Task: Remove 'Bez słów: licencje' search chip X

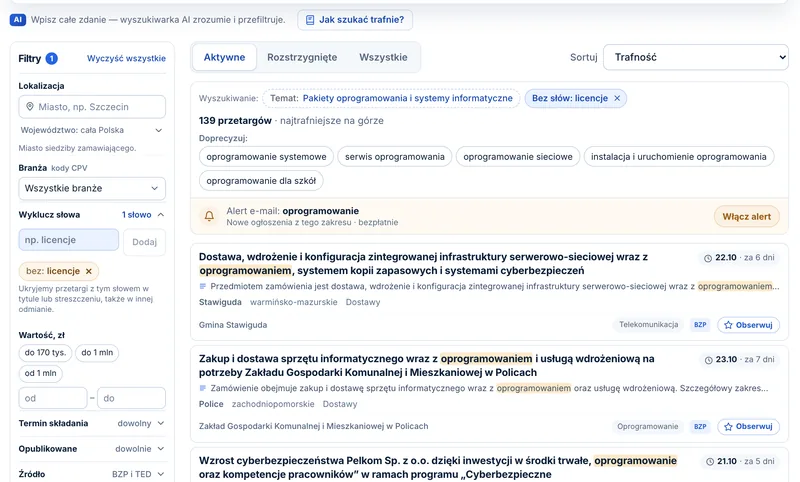Action: pos(617,98)
